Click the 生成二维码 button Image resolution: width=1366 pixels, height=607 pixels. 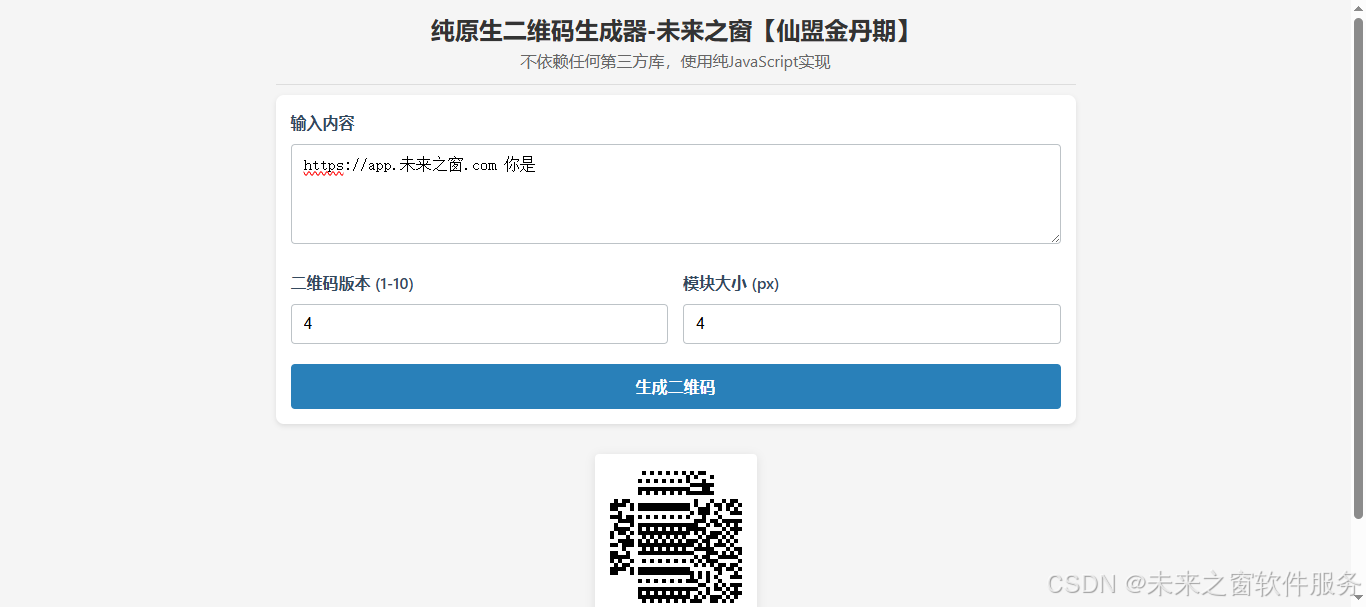[675, 386]
